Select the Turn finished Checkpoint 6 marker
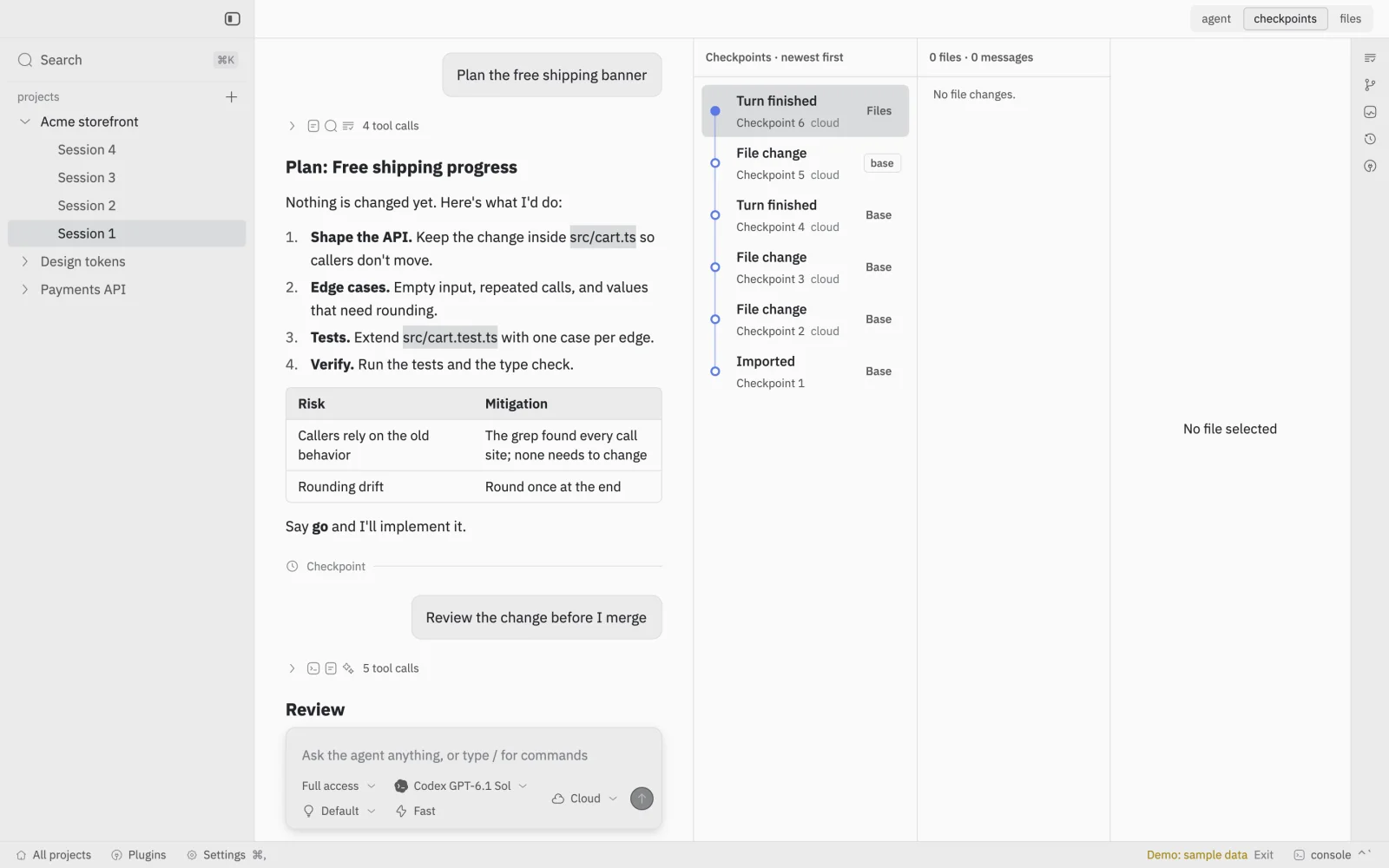The image size is (1389, 868). [x=715, y=111]
